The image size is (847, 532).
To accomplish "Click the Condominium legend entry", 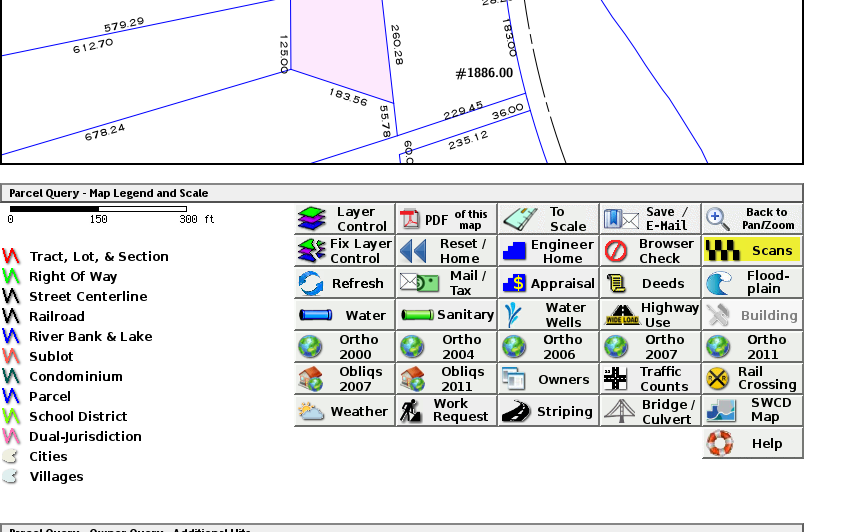I will [76, 376].
